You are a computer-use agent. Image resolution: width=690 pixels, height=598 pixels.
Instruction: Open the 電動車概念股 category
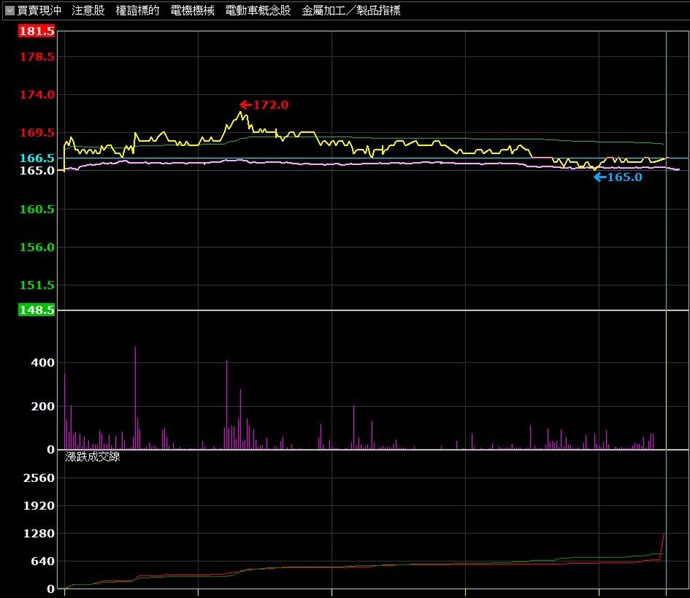coord(257,10)
